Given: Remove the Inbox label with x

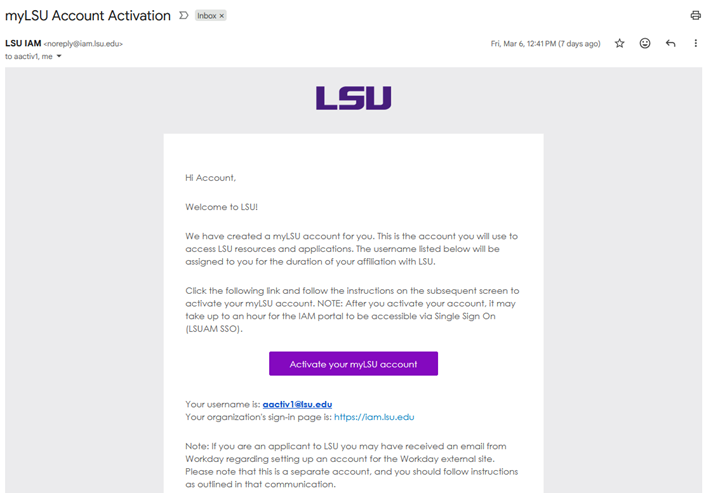Looking at the screenshot, I should (x=222, y=16).
